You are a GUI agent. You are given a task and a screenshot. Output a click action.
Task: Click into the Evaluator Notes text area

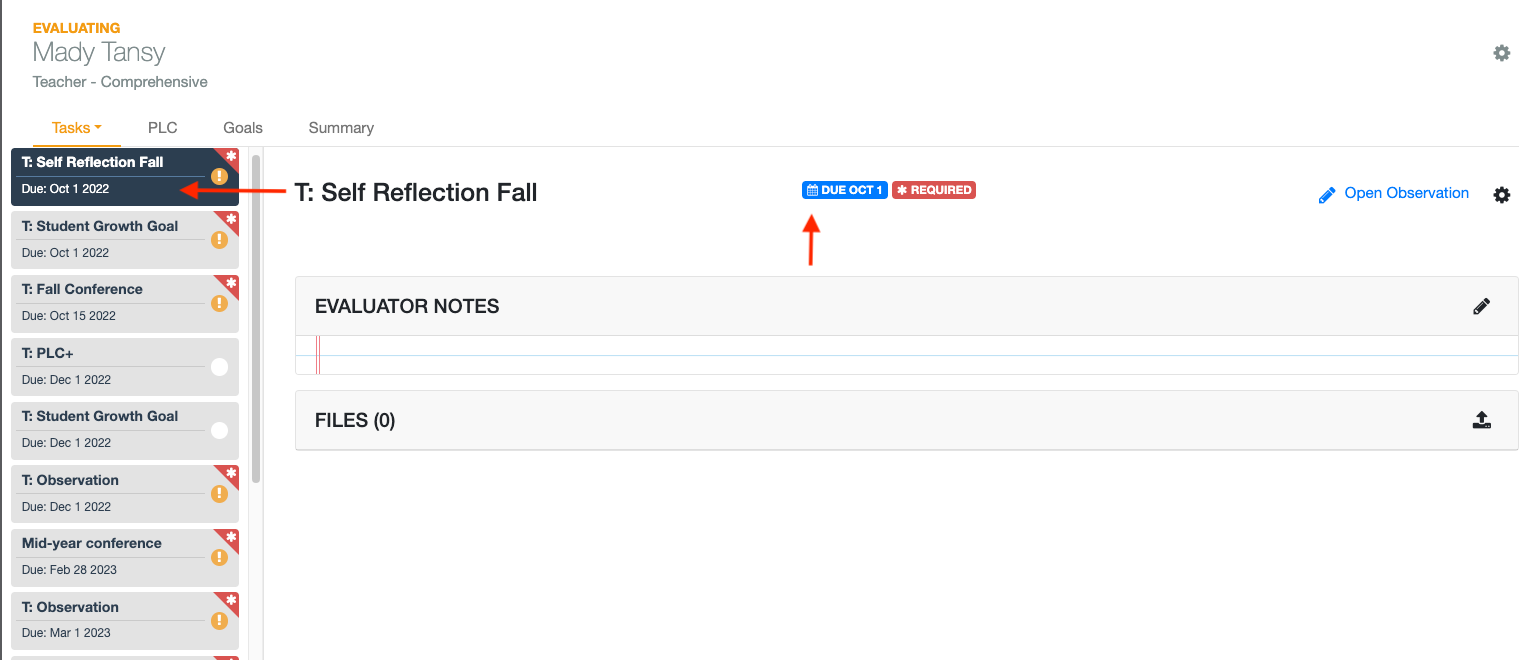click(x=906, y=355)
